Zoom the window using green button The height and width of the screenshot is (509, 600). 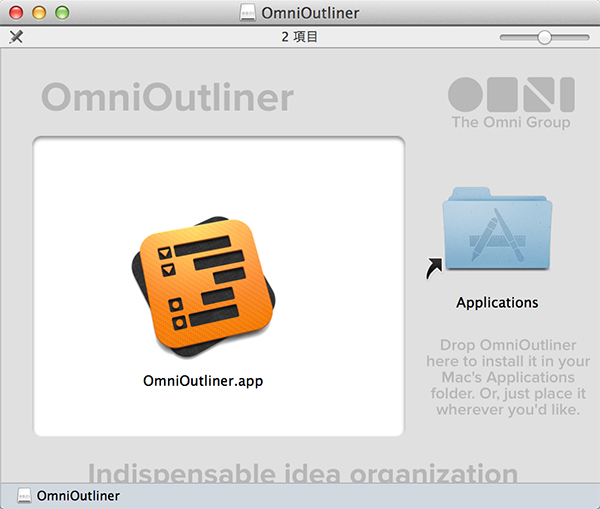pyautogui.click(x=62, y=13)
